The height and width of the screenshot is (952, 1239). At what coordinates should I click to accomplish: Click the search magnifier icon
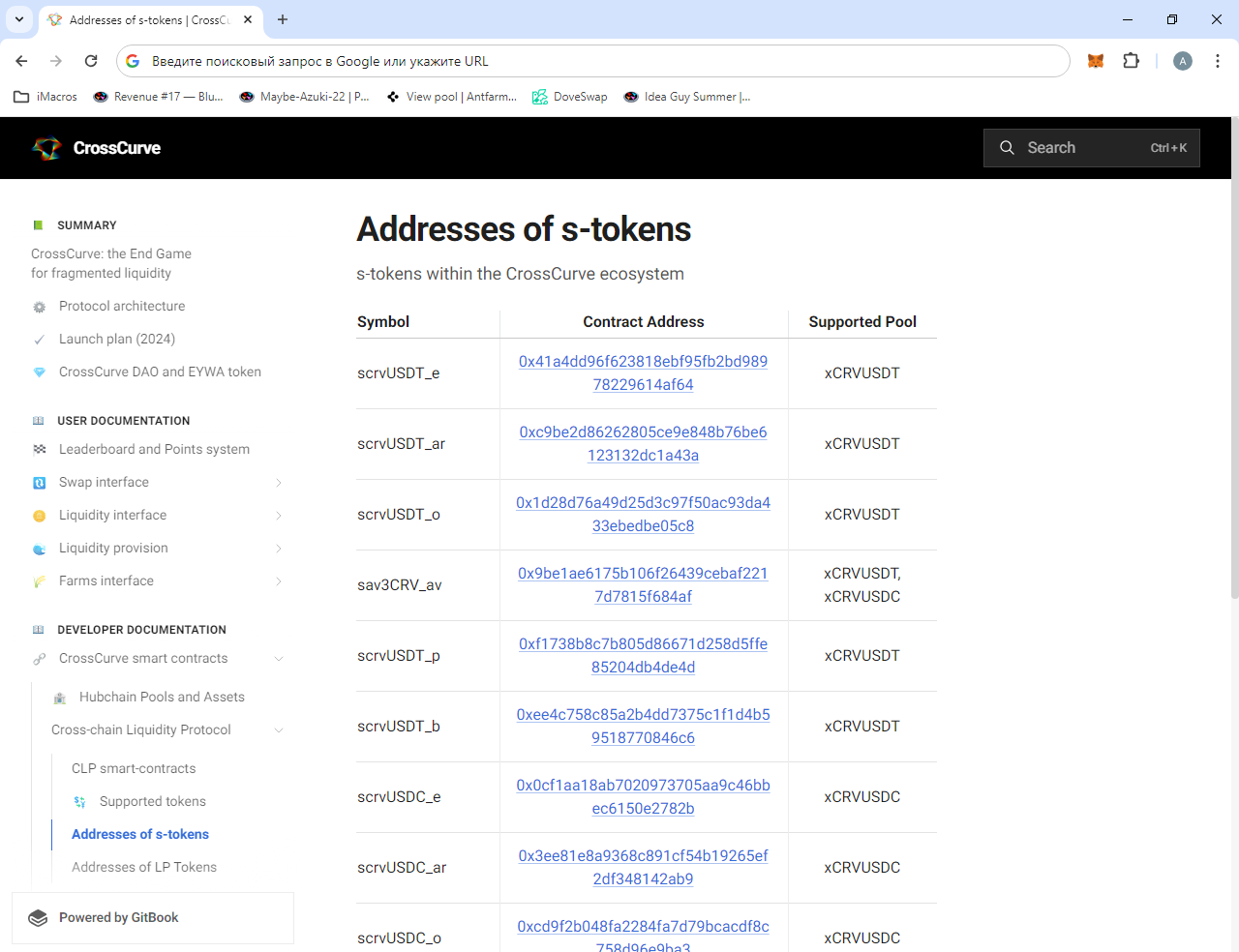pos(1007,148)
